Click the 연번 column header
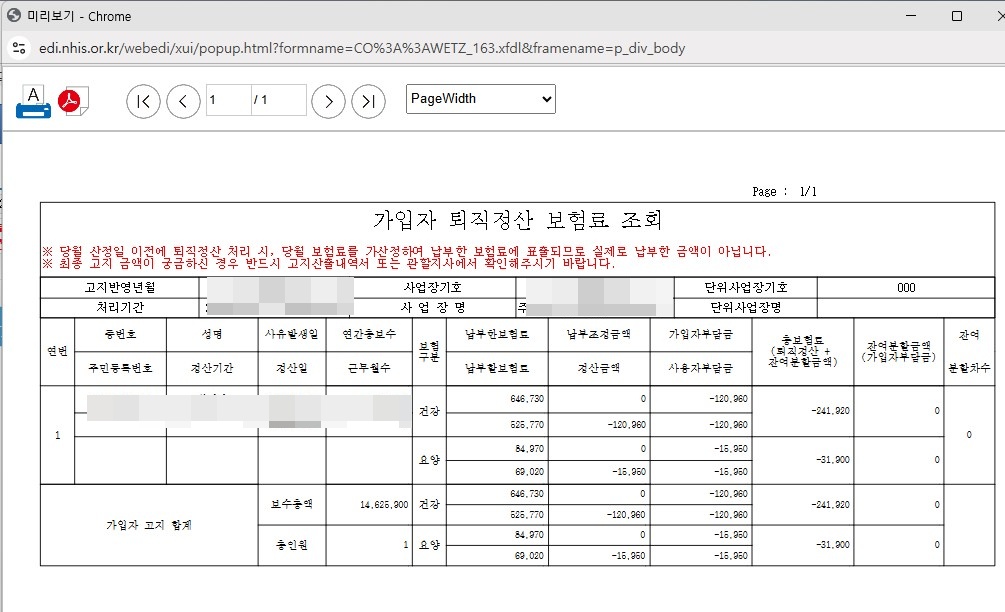 coord(57,351)
